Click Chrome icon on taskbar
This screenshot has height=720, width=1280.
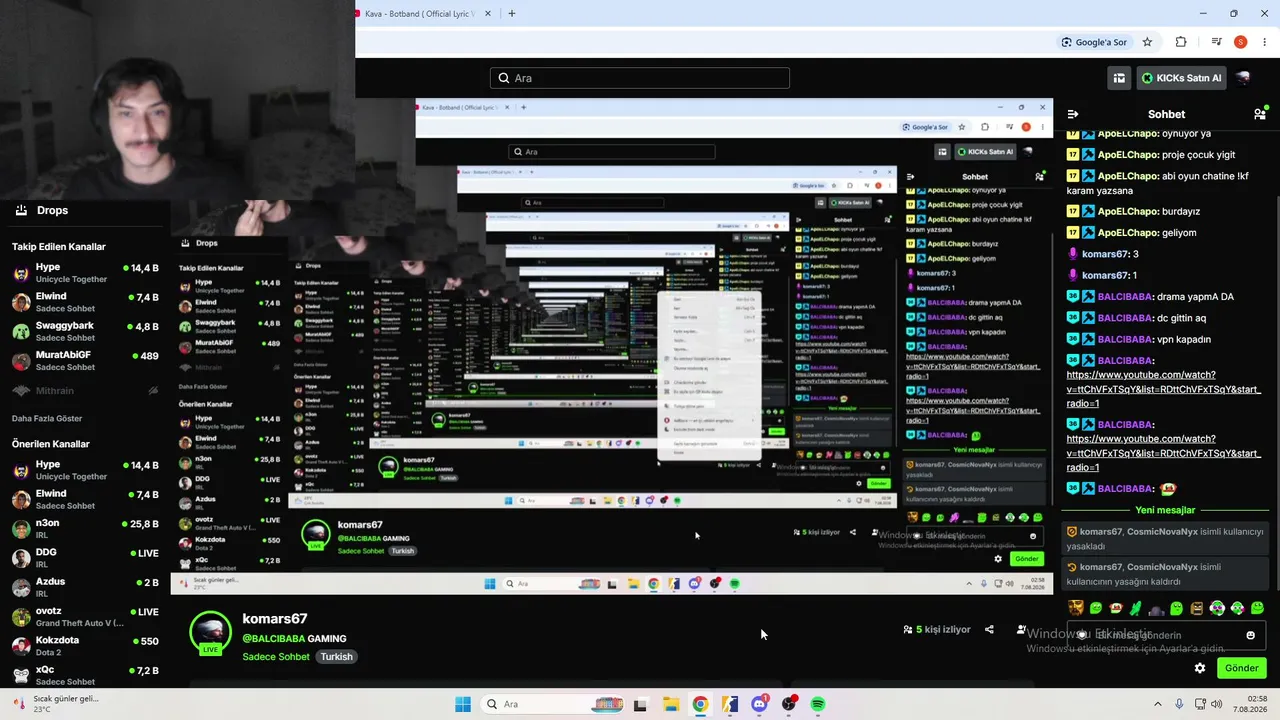[700, 704]
